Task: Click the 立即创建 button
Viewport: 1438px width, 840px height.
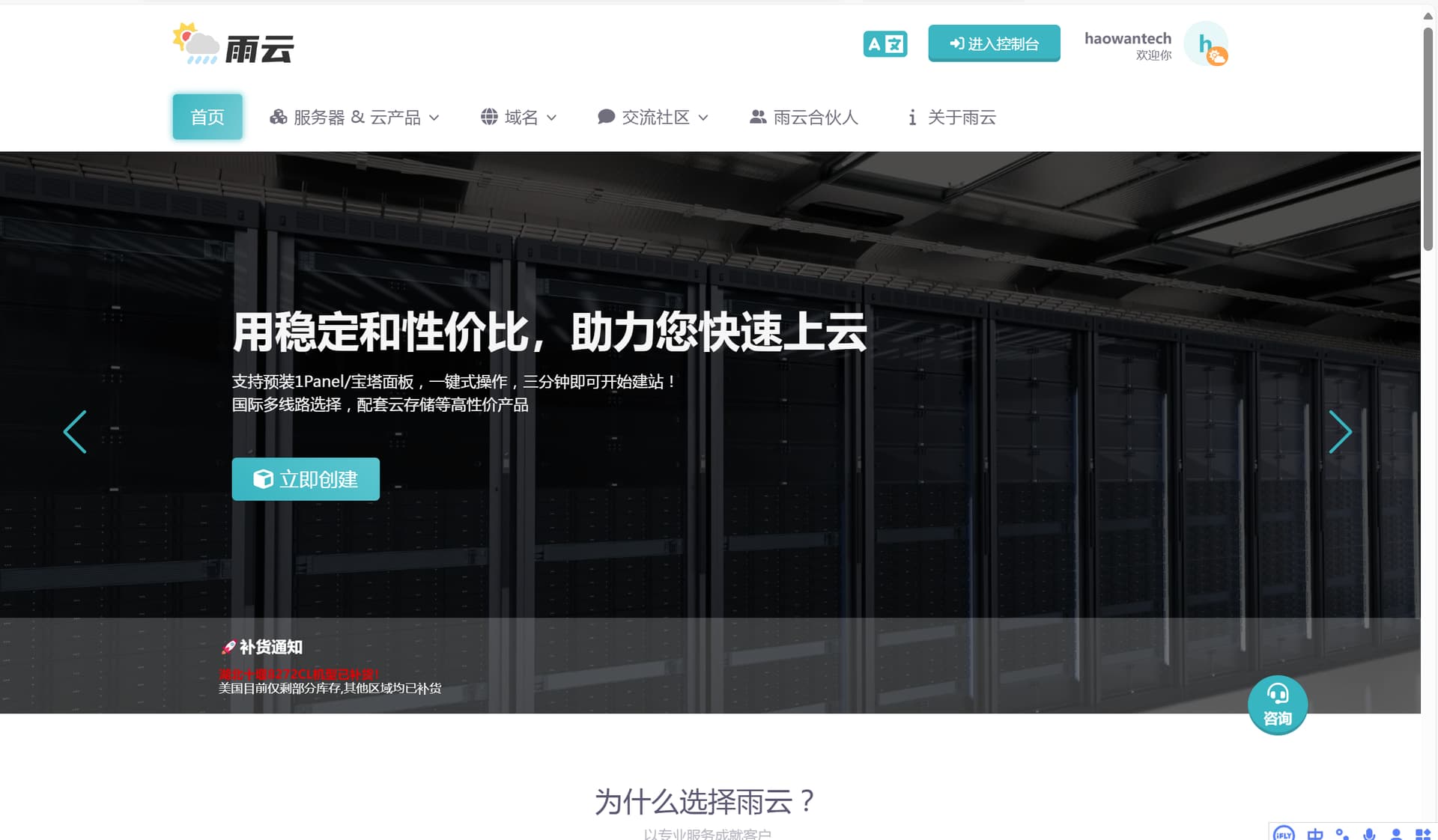Action: coord(306,479)
